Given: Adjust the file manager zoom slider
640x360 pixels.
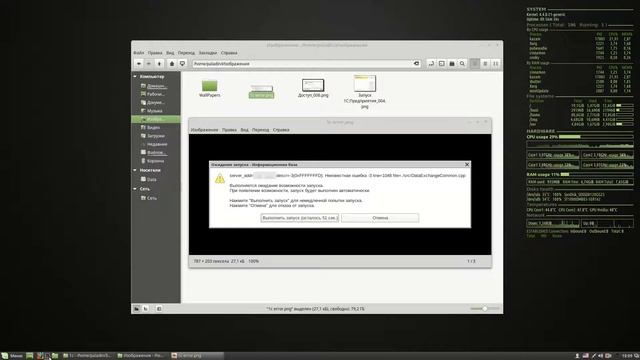Looking at the screenshot, I should [484, 309].
